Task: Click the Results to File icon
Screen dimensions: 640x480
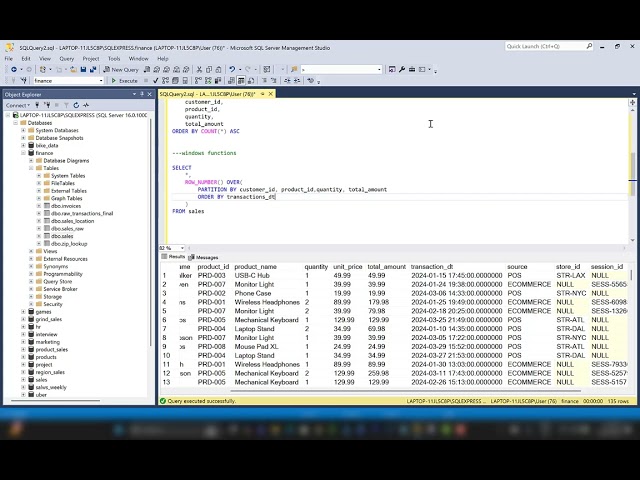Action: pyautogui.click(x=251, y=81)
